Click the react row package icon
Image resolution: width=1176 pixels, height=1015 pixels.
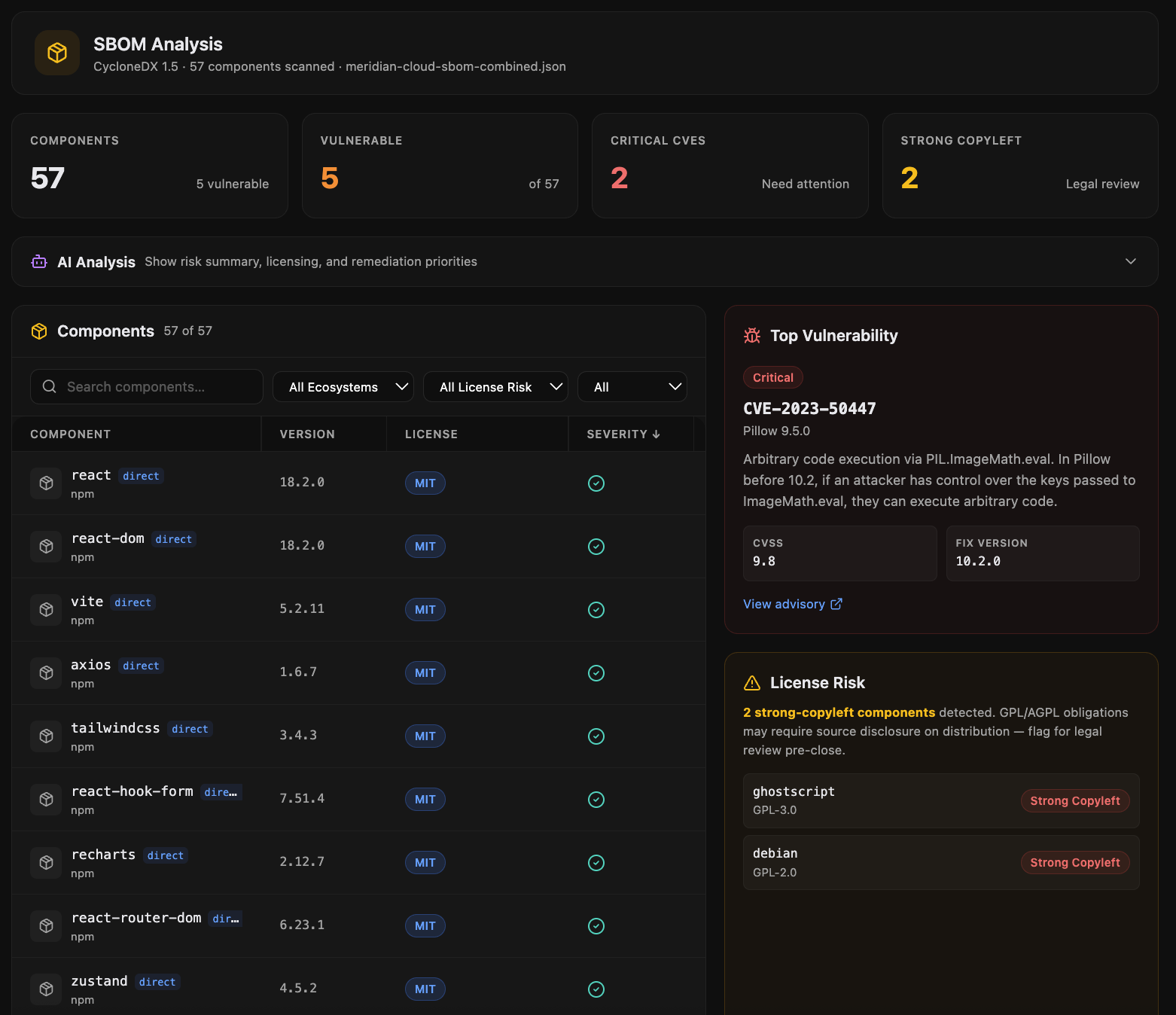46,483
